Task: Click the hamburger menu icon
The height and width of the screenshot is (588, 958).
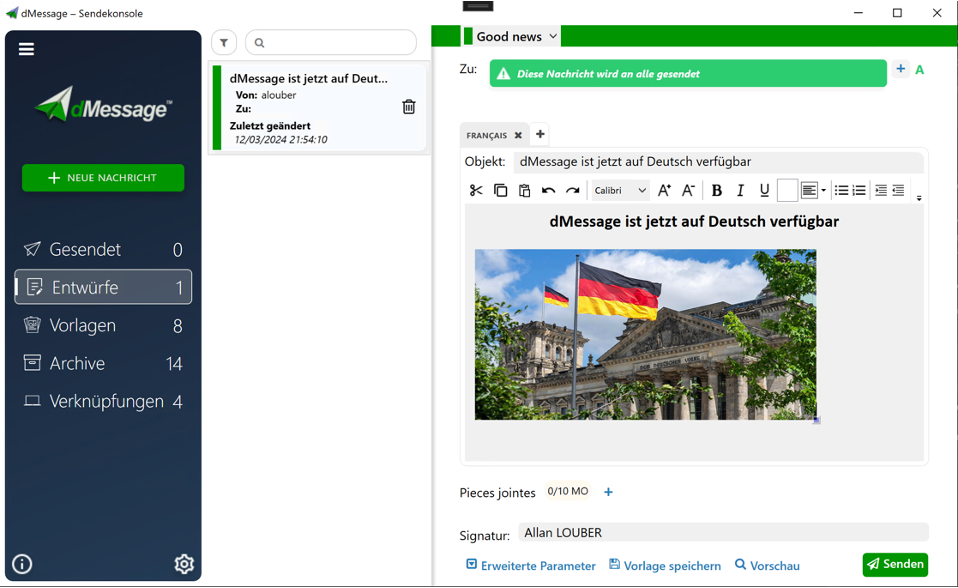Action: [26, 49]
